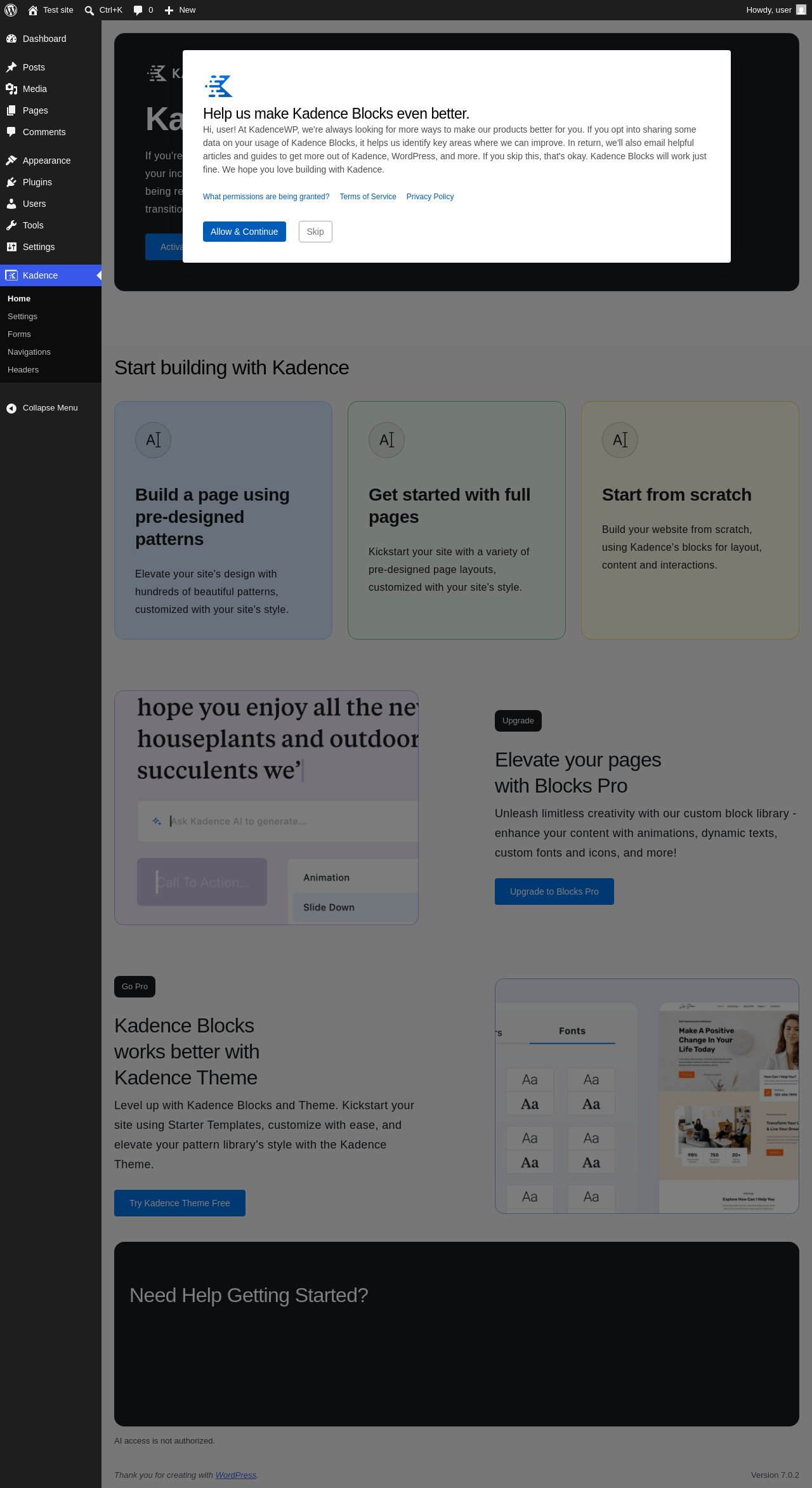Open the Terms of Service link
Viewport: 812px width, 1488px height.
point(368,197)
